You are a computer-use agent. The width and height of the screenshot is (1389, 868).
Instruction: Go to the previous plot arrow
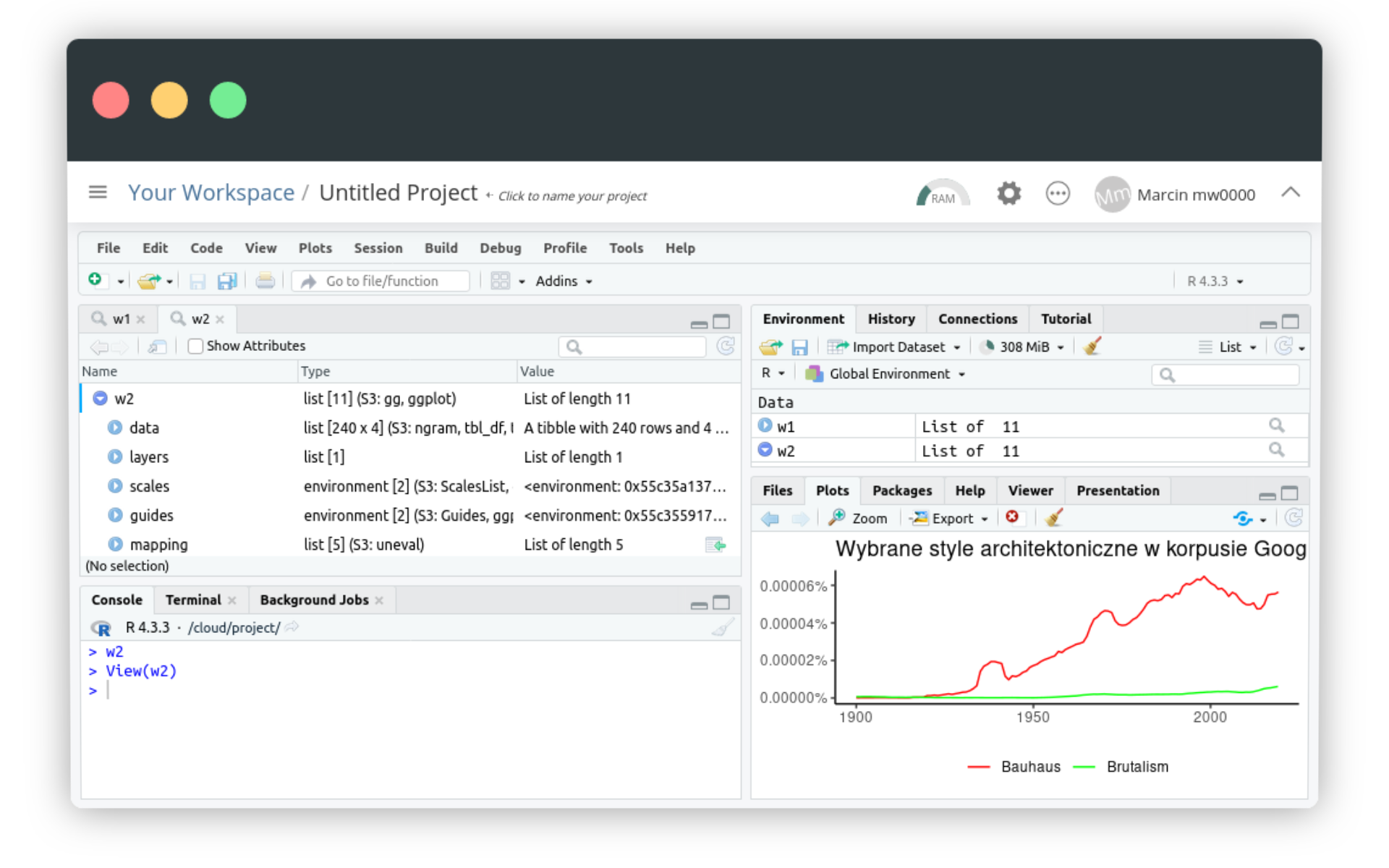click(x=770, y=519)
